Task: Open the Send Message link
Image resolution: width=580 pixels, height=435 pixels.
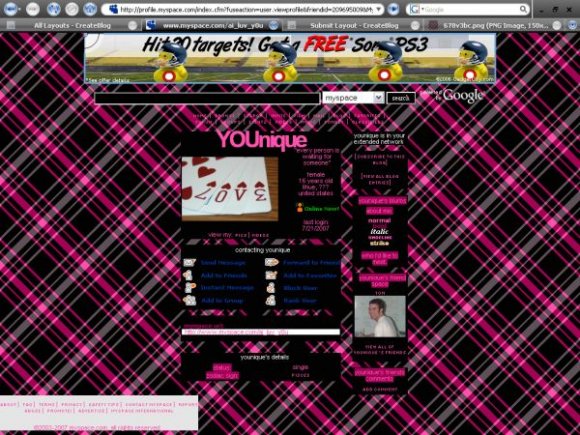Action: (x=223, y=263)
